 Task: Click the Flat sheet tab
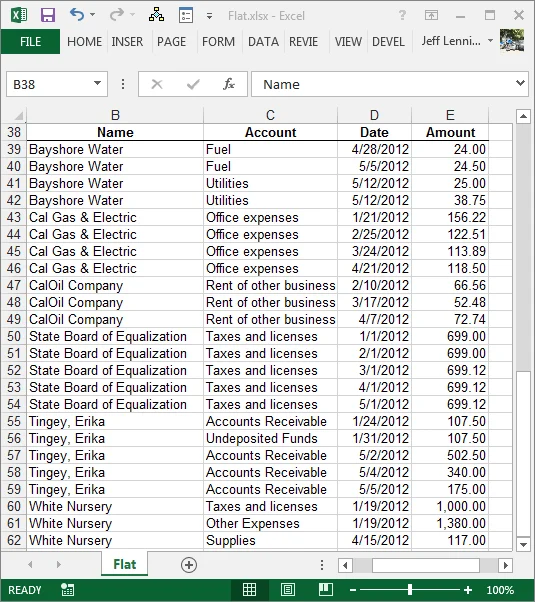click(x=124, y=564)
